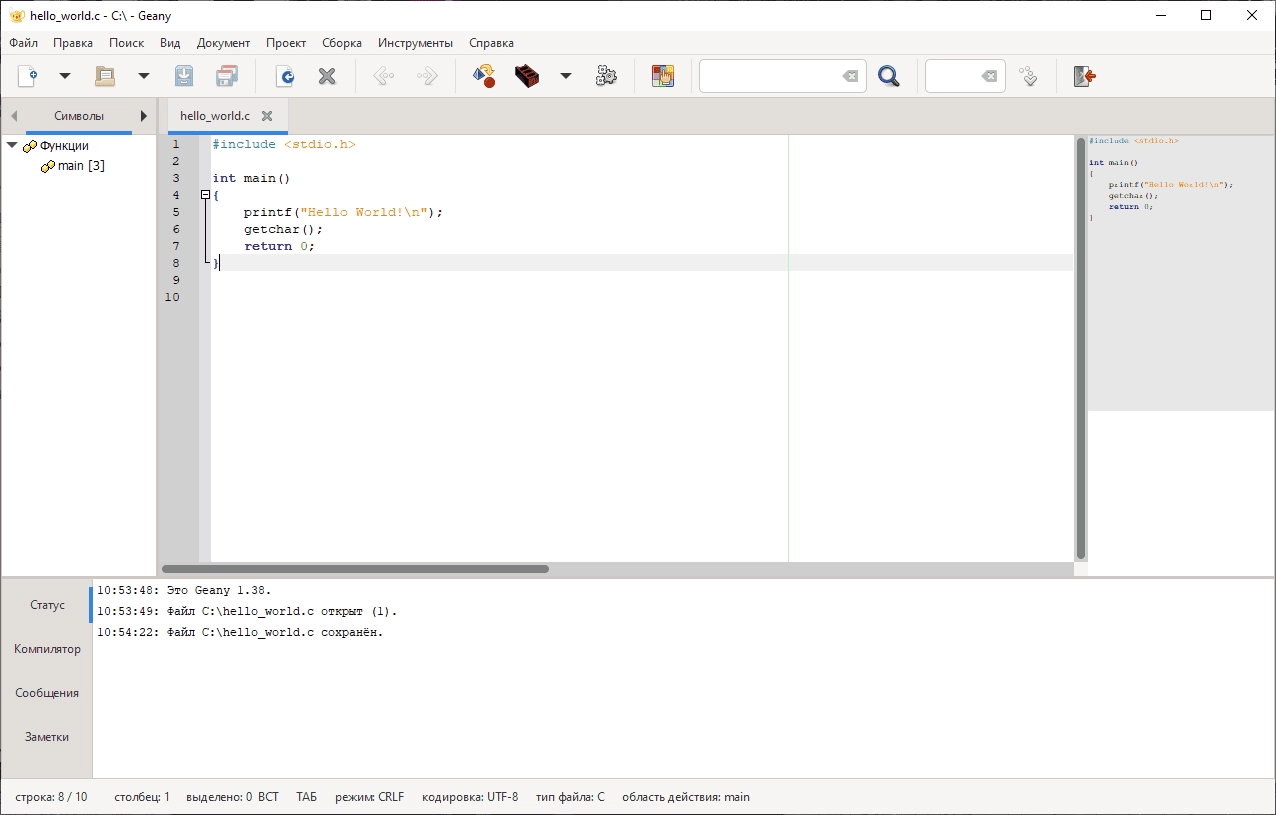
Task: Close the hello_world.c tab
Action: (x=267, y=116)
